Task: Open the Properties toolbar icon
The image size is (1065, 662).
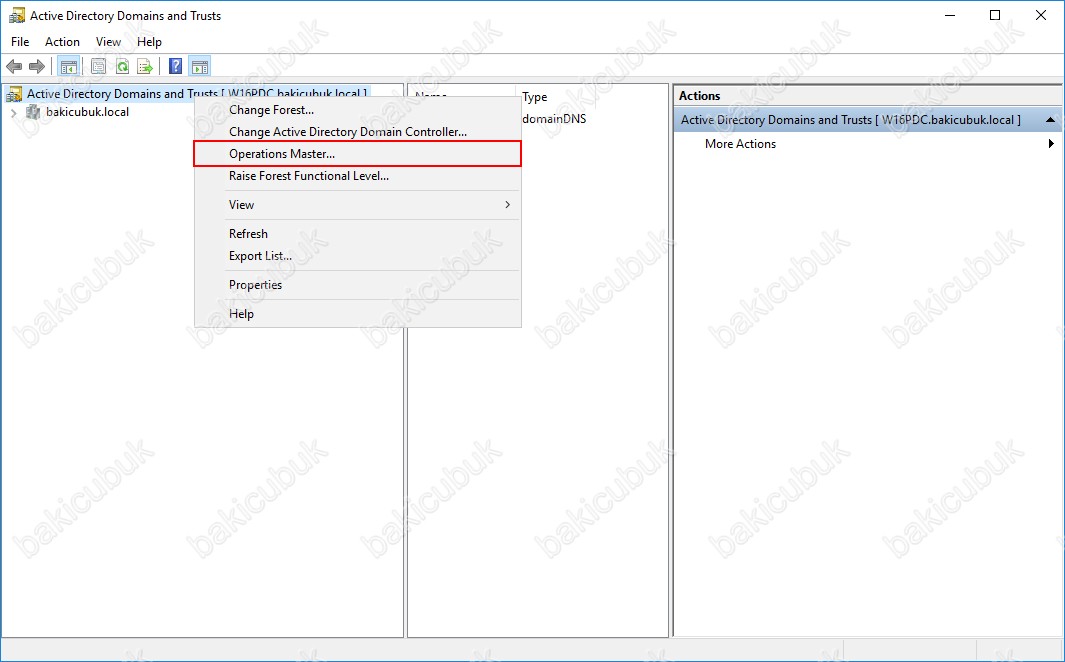Action: (x=98, y=66)
